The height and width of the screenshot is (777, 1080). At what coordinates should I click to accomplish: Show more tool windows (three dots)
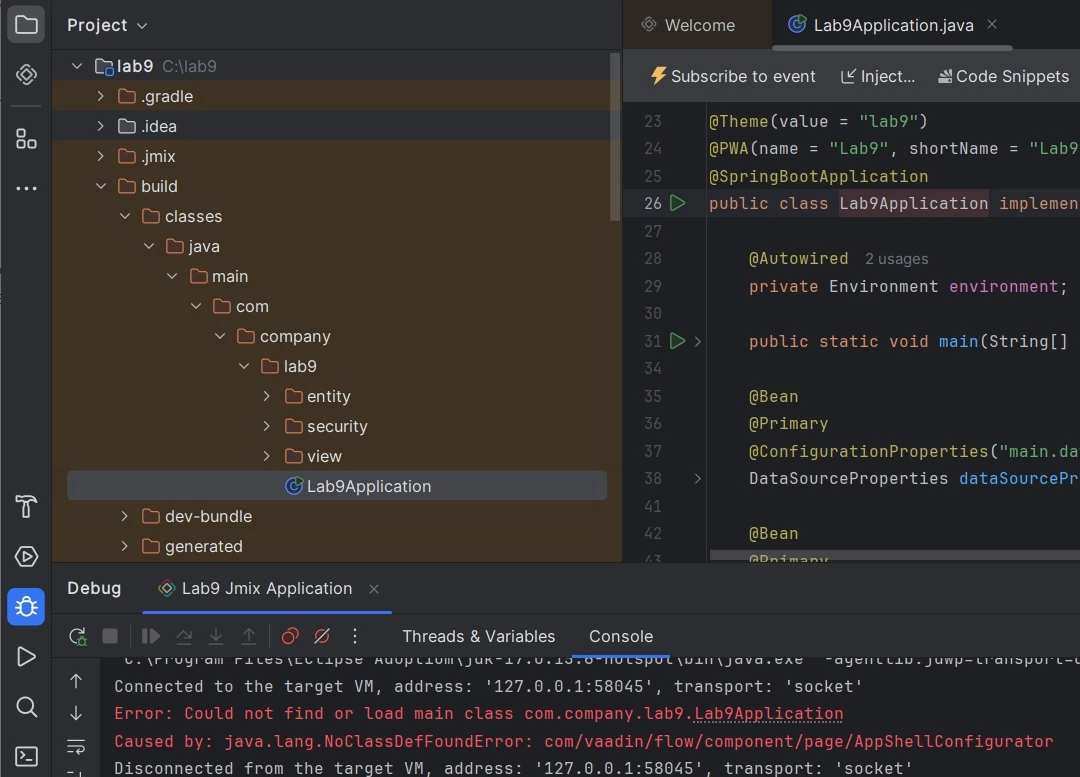point(26,188)
